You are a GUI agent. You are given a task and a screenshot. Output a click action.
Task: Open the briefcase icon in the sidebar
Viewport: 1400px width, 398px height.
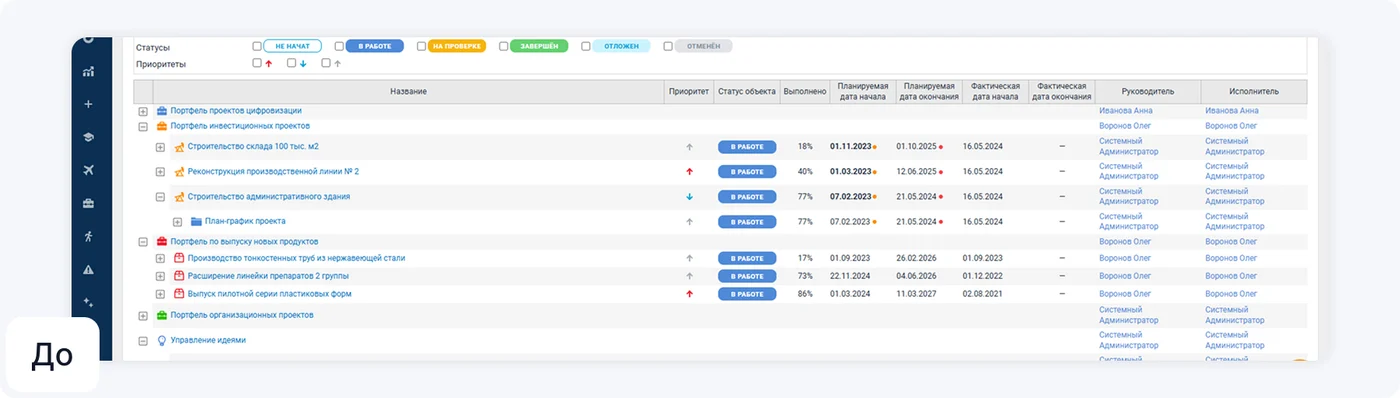[89, 203]
